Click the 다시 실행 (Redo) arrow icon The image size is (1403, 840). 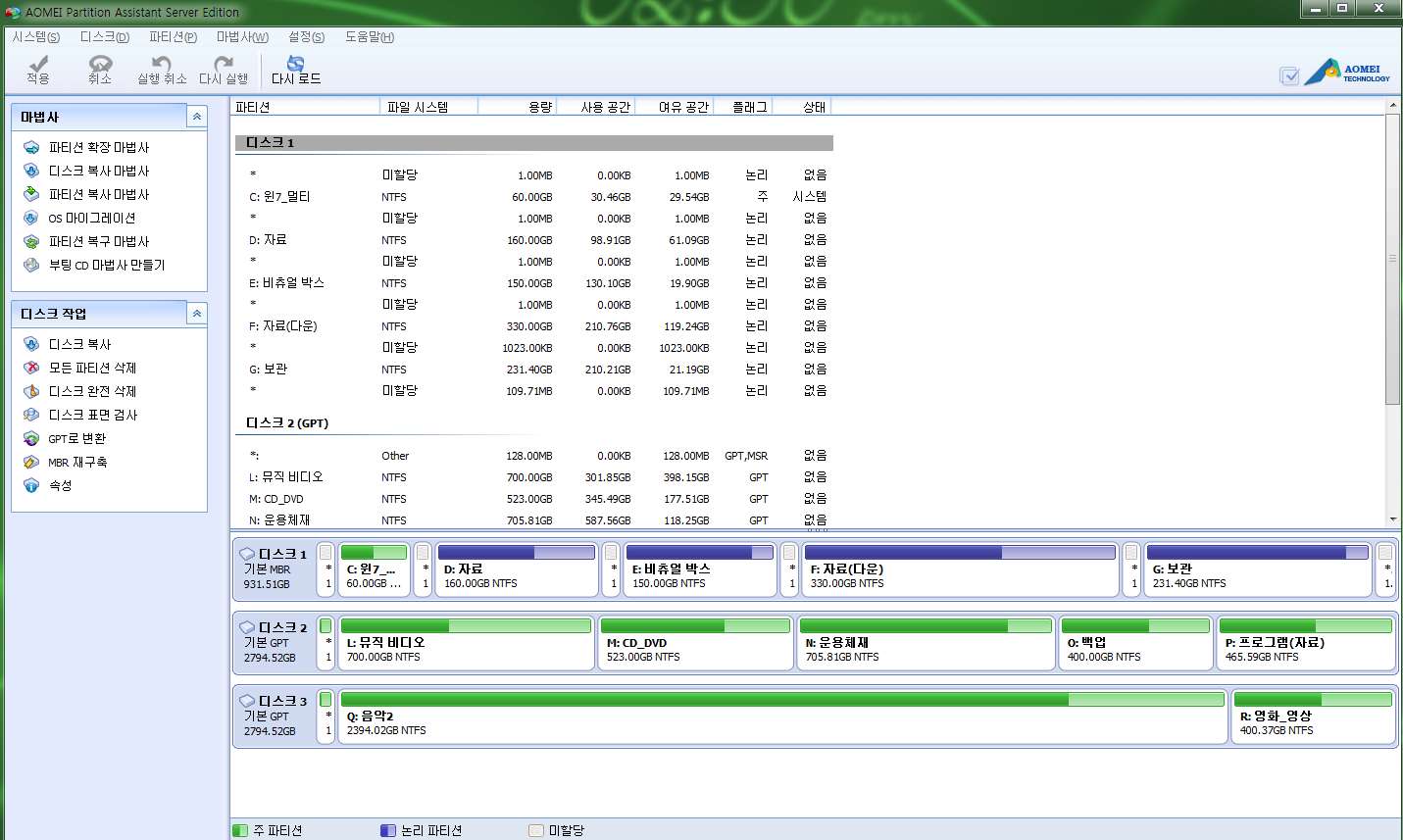pos(224,63)
